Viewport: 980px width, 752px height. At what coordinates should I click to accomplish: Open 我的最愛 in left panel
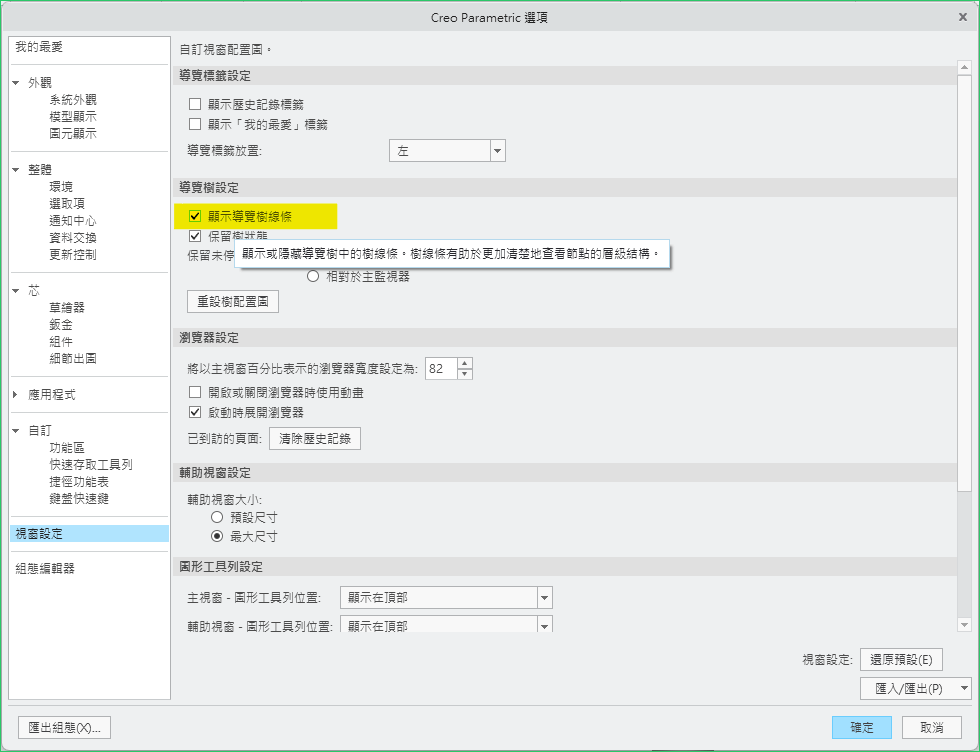[x=39, y=47]
